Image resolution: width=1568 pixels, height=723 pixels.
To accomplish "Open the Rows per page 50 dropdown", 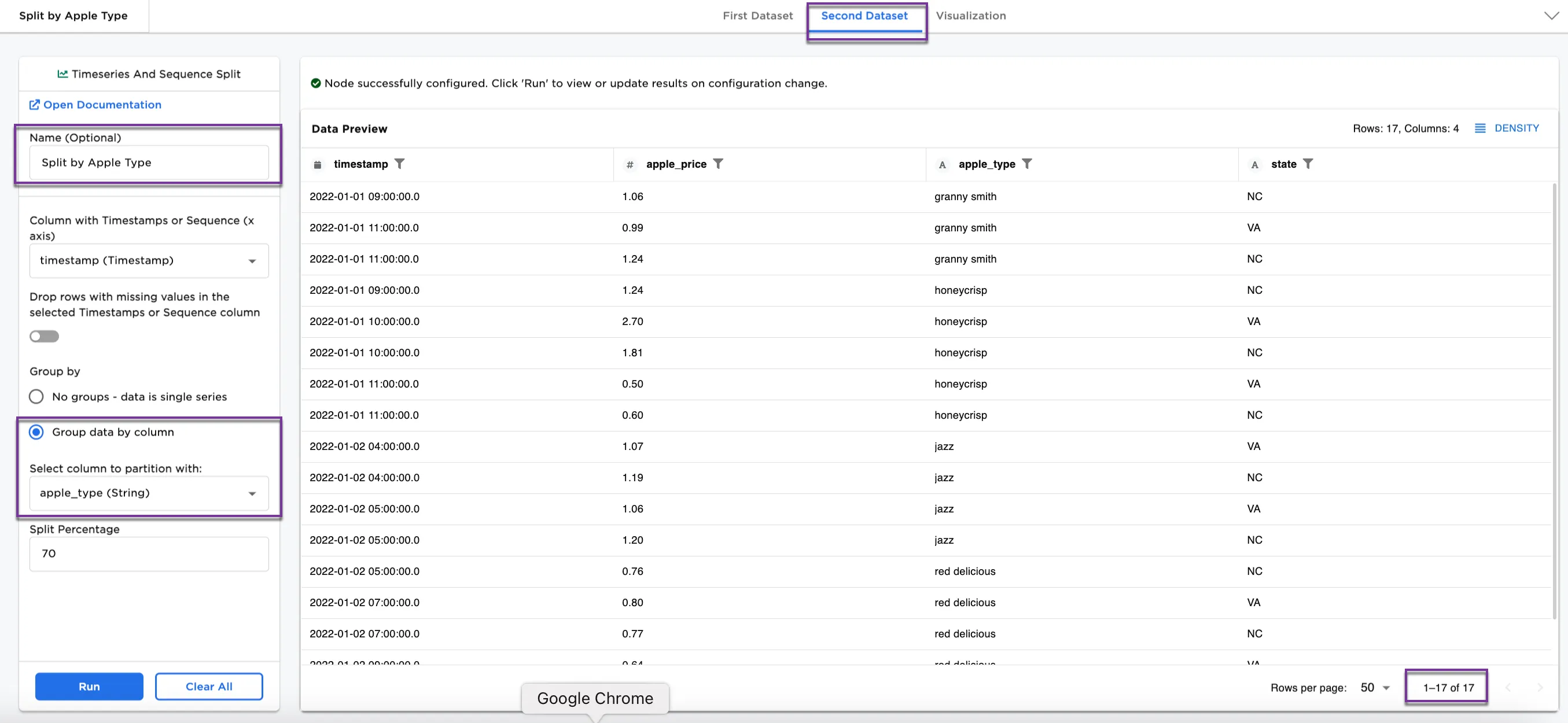I will [x=1374, y=688].
